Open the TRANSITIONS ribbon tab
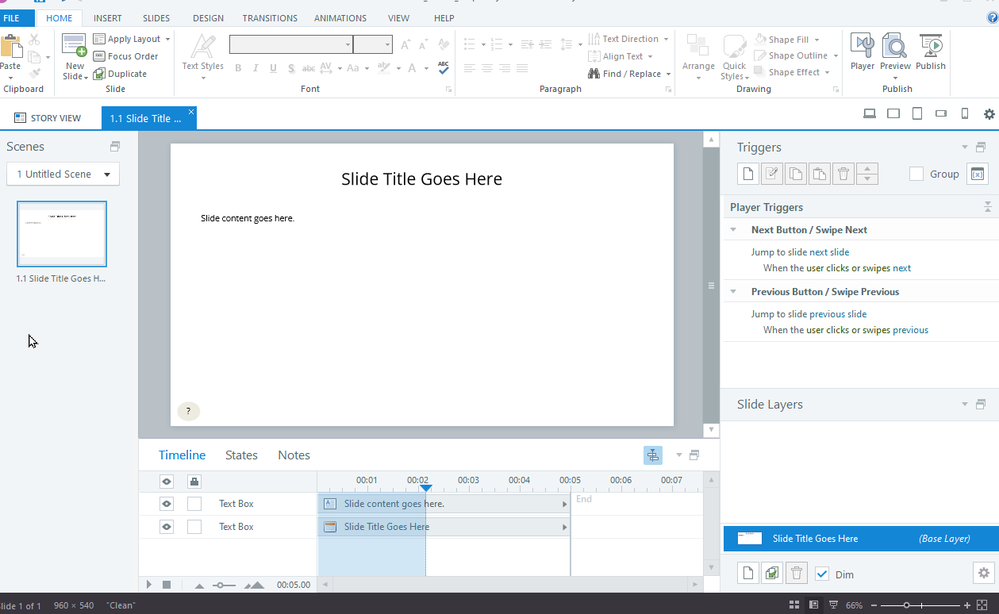The width and height of the screenshot is (999, 614). coord(269,18)
